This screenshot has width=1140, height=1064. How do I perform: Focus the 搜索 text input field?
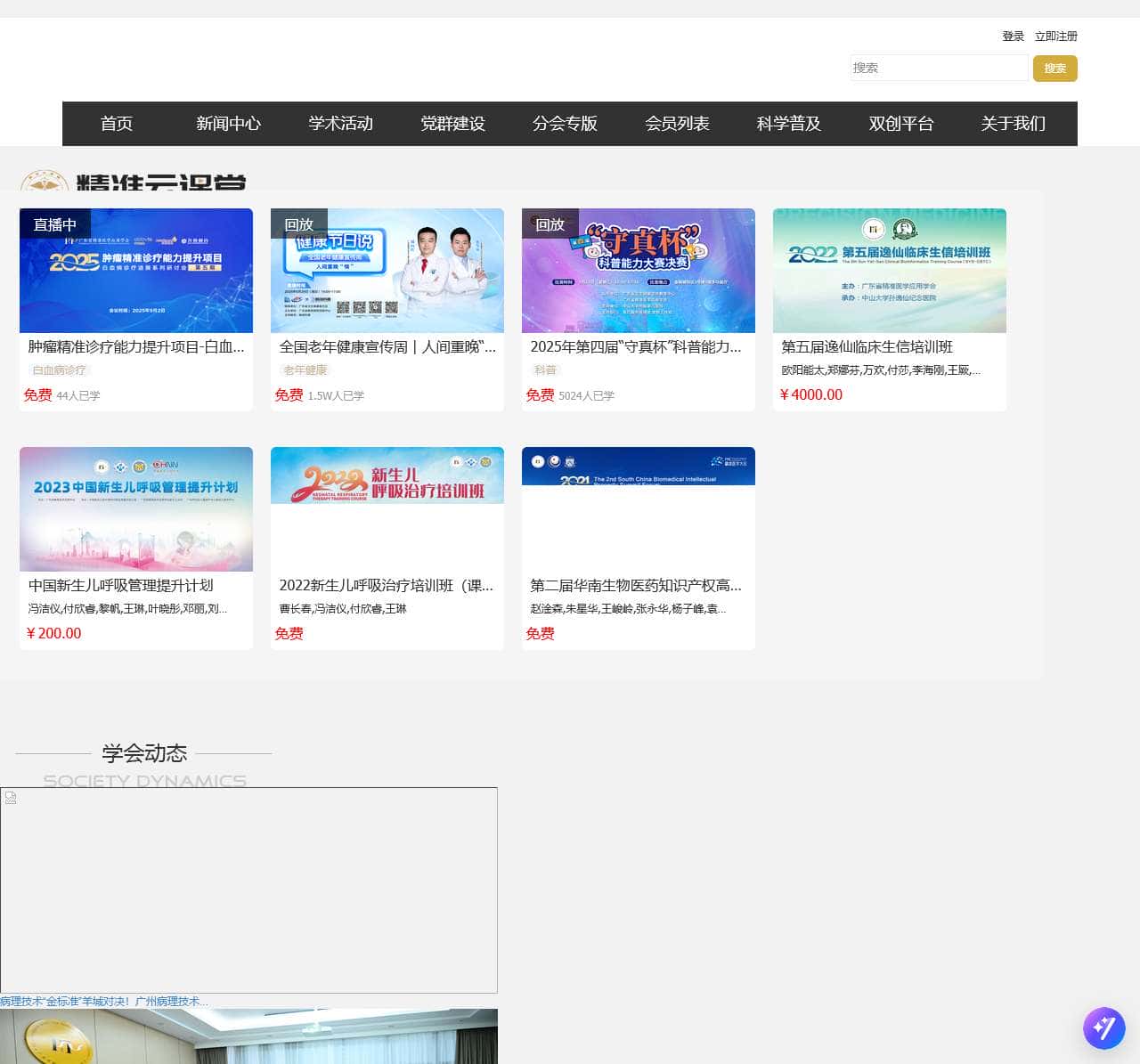click(x=939, y=68)
